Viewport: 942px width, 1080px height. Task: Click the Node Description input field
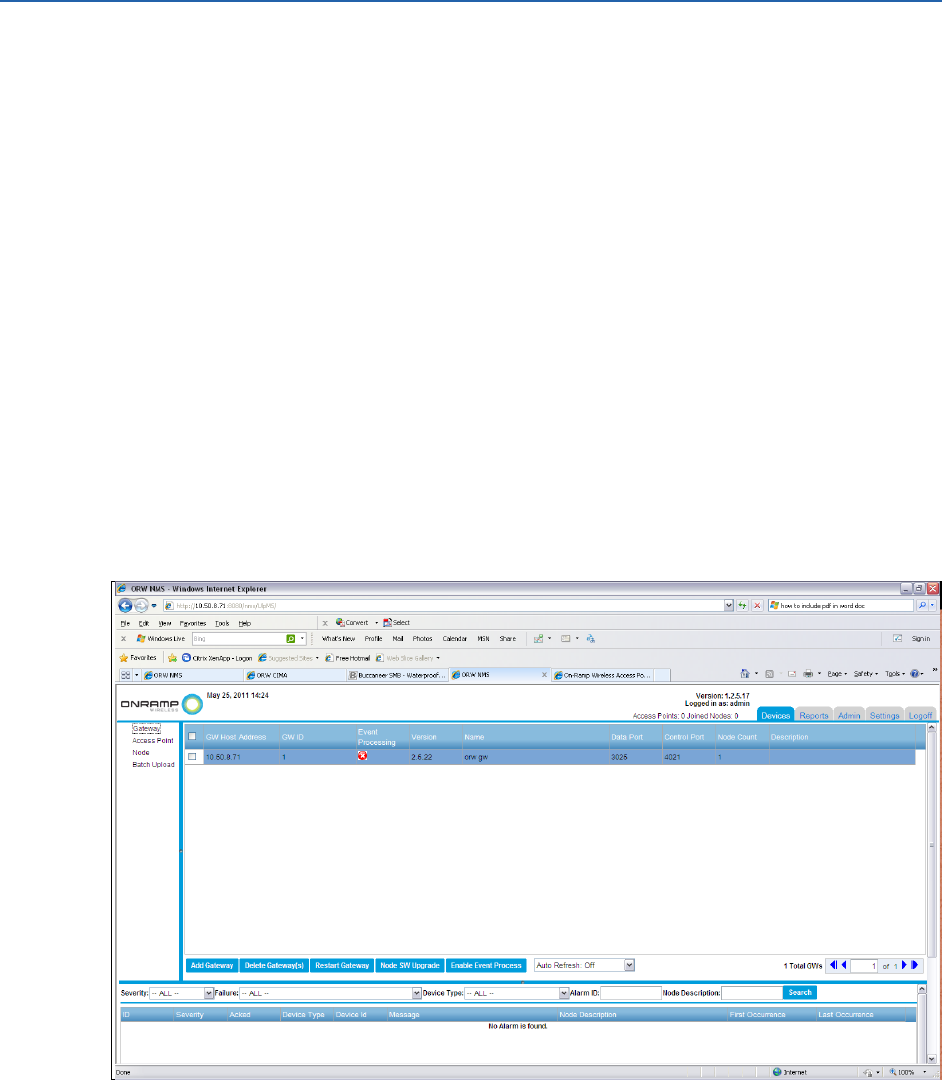[752, 993]
